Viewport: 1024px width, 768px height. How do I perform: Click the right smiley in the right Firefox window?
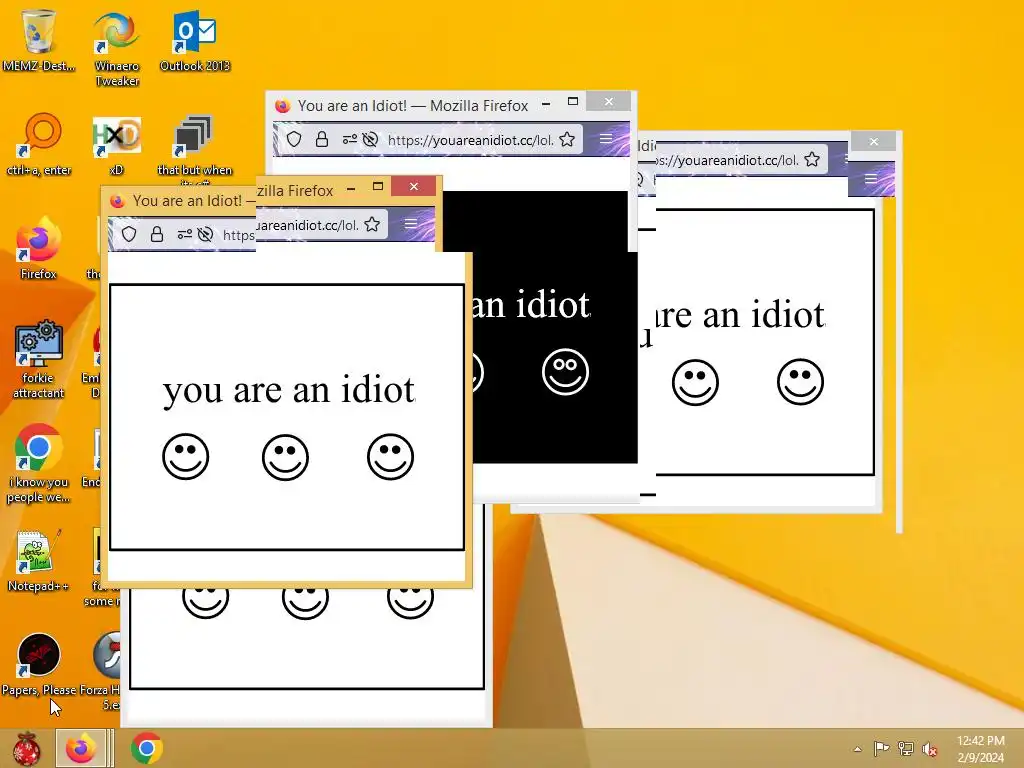point(800,382)
